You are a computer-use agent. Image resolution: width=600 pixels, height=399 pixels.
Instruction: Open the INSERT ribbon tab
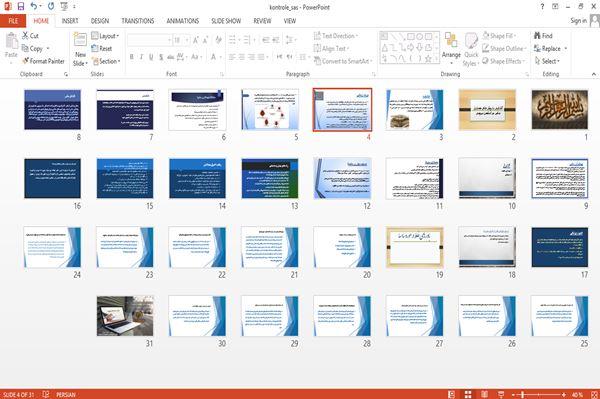[x=70, y=21]
